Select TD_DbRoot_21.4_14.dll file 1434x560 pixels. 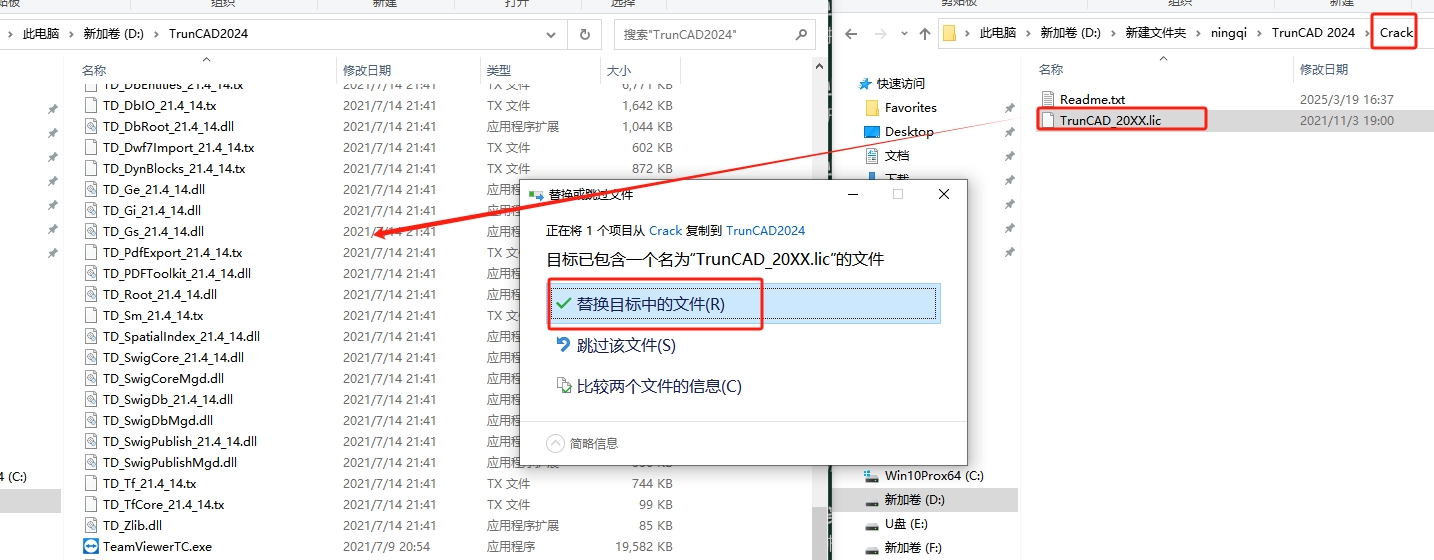tap(169, 126)
